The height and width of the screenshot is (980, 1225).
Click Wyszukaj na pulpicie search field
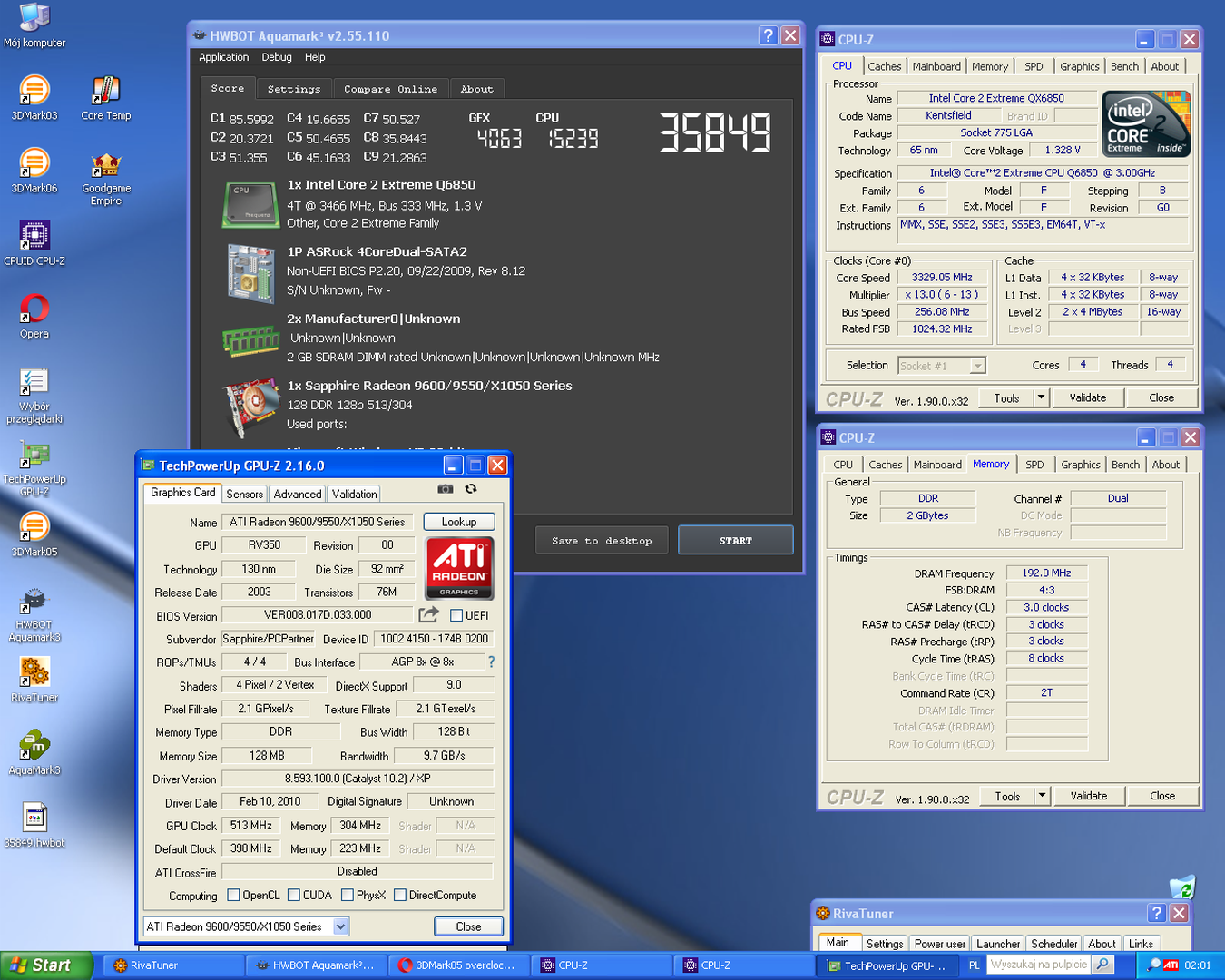[x=1039, y=965]
